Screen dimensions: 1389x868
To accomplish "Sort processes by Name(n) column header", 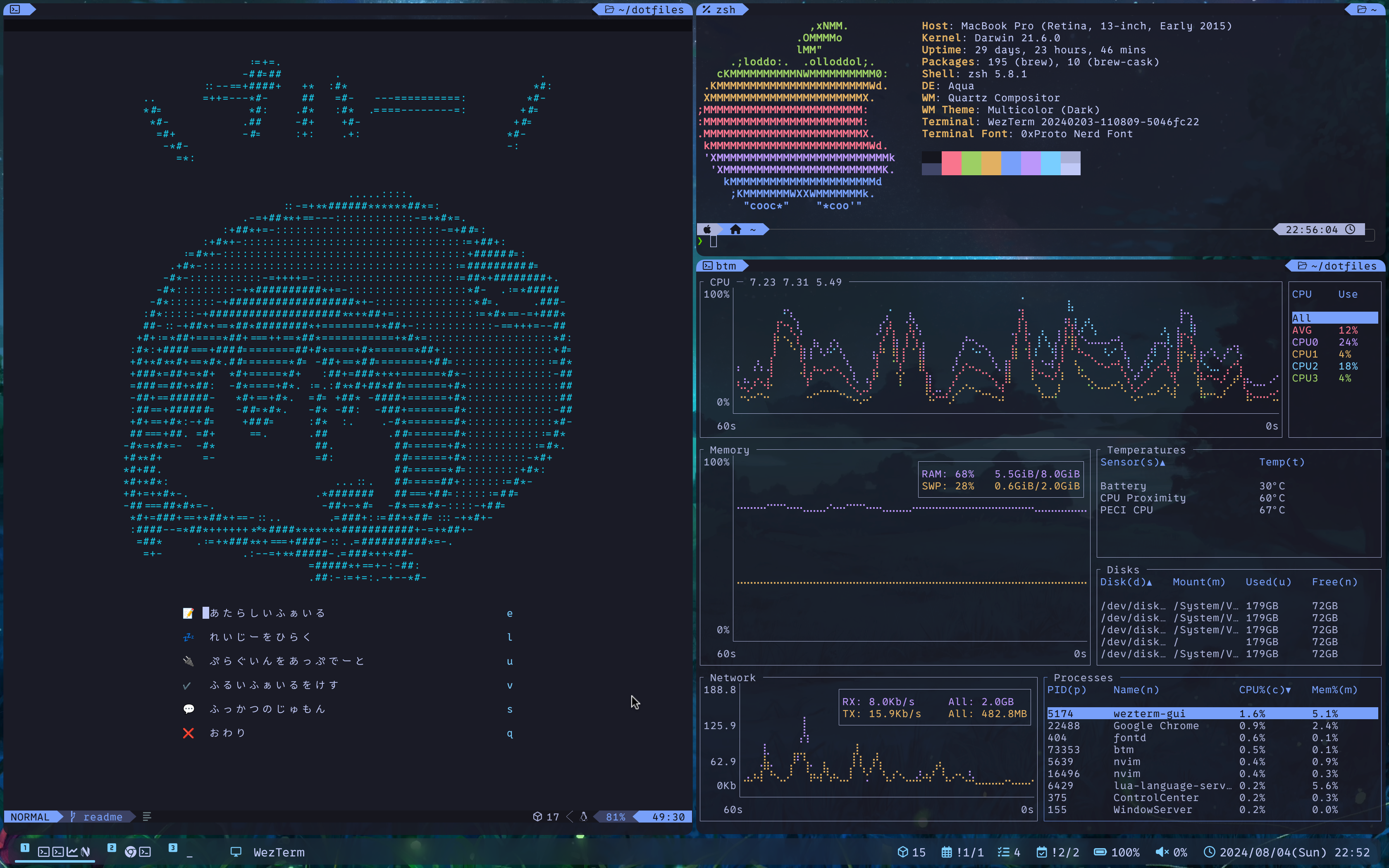I will 1136,690.
